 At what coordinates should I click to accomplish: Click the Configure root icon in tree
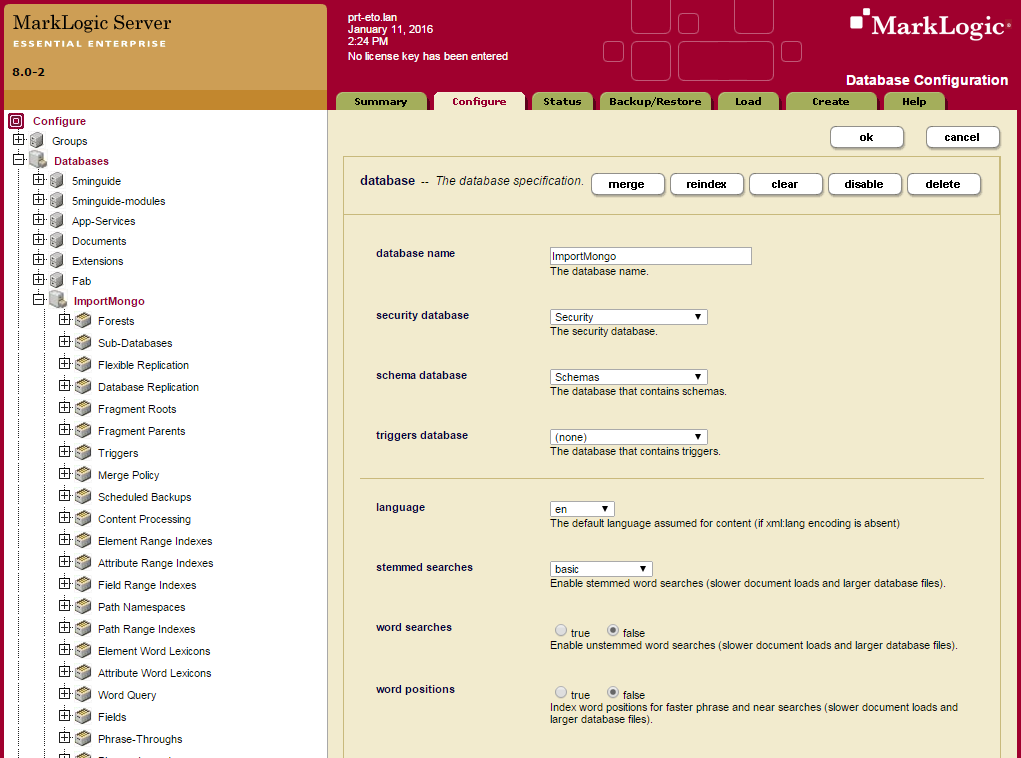[x=16, y=121]
